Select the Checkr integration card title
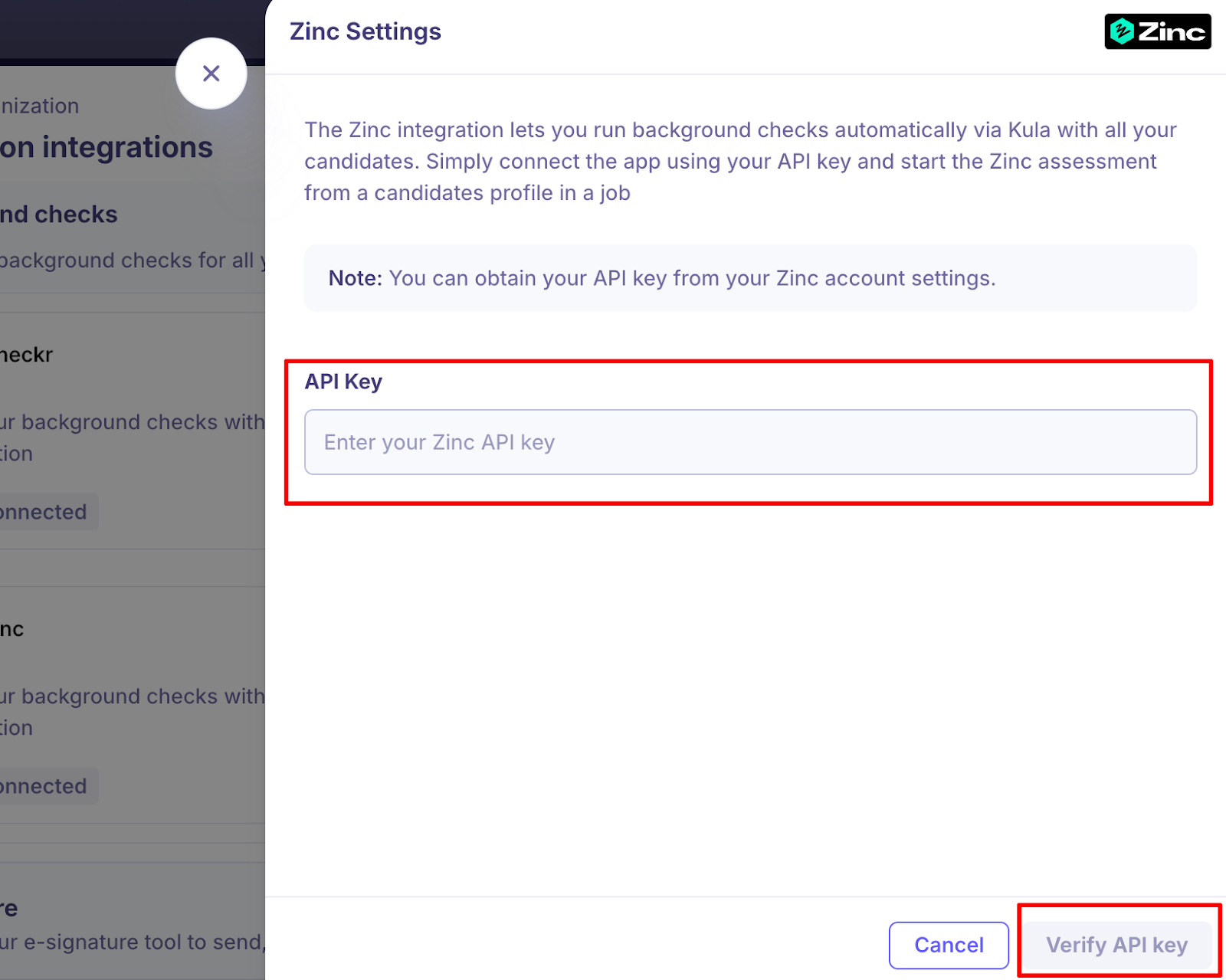 [x=27, y=355]
